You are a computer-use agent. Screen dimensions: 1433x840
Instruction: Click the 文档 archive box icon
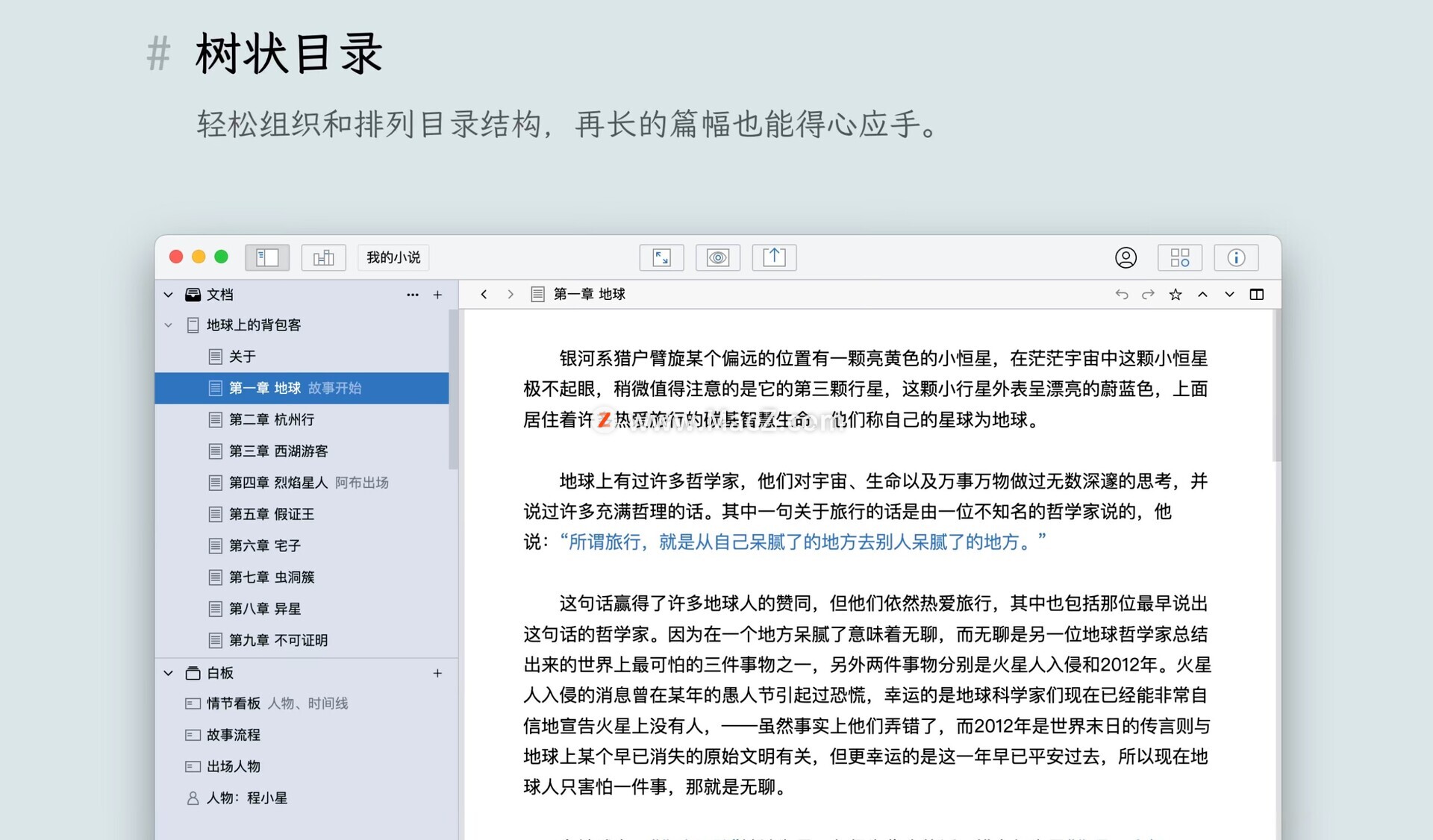pos(193,295)
